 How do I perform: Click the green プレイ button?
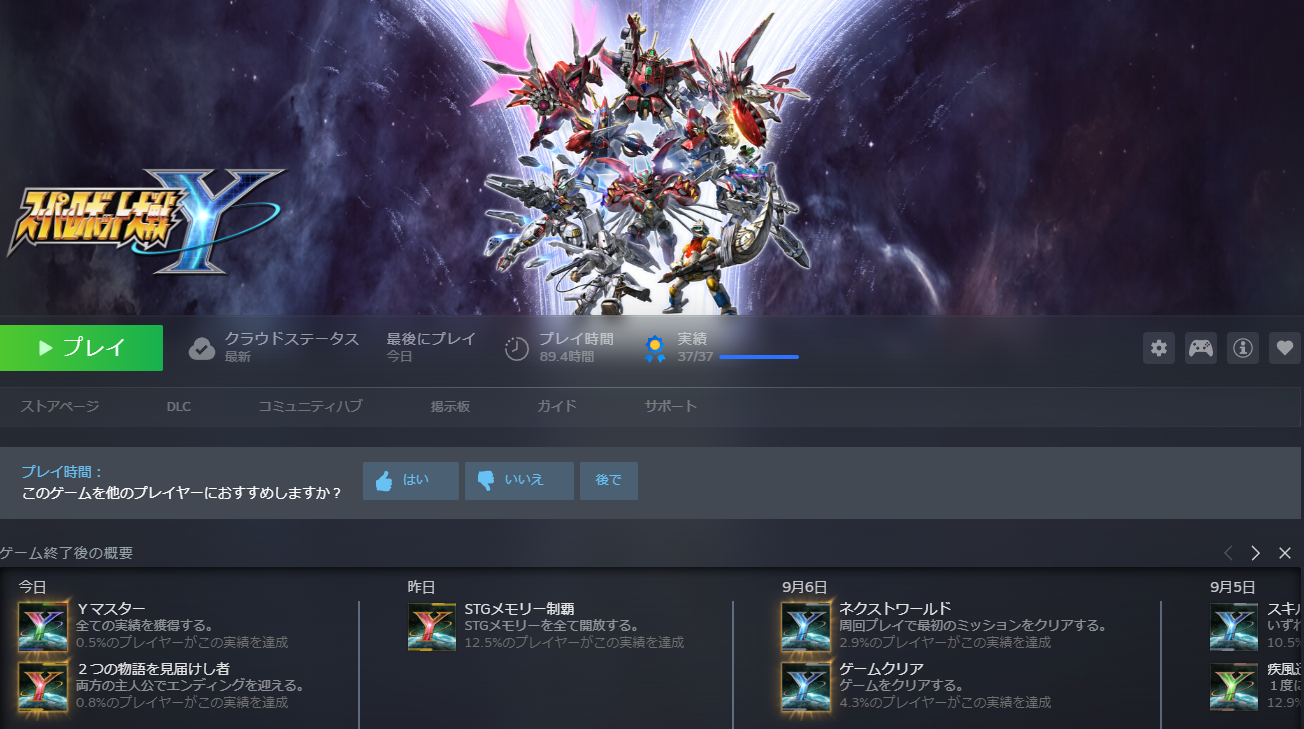[81, 348]
